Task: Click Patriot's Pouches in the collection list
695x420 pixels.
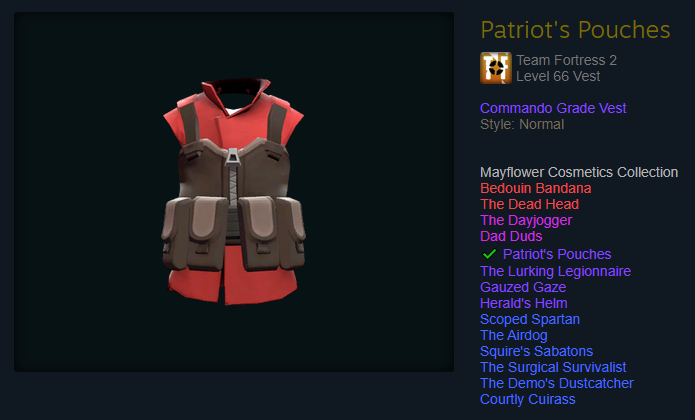Action: click(557, 254)
